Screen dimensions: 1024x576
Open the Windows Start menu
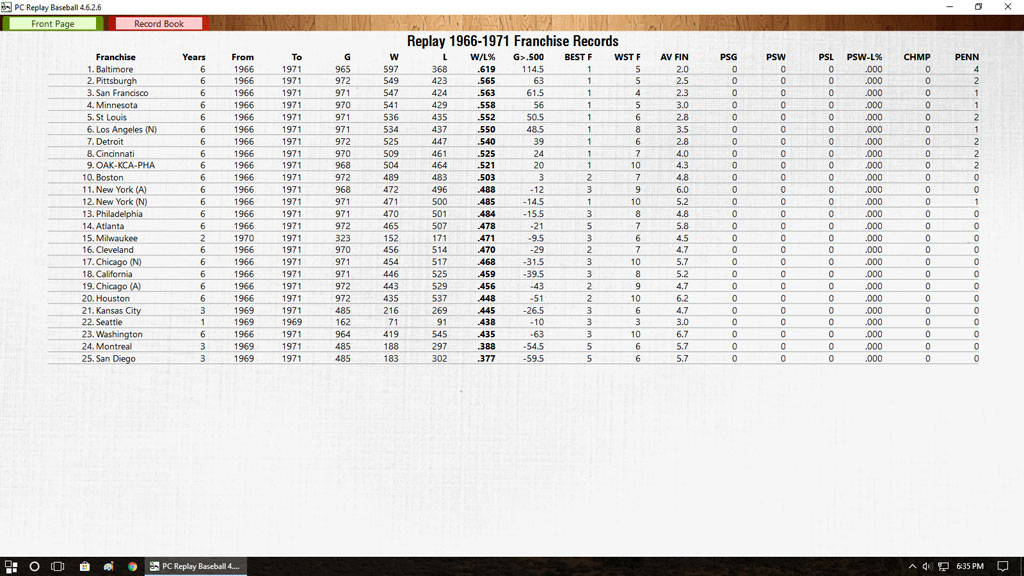pos(10,566)
